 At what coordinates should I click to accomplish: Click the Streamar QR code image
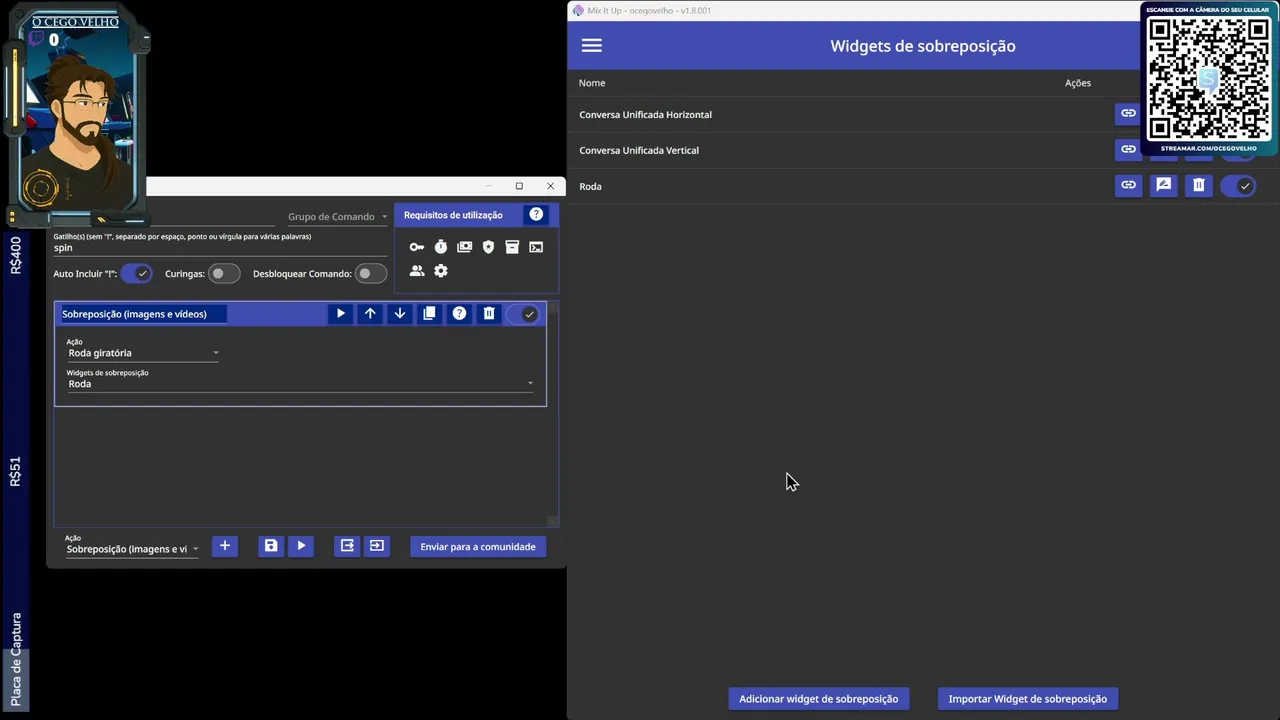(x=1208, y=79)
